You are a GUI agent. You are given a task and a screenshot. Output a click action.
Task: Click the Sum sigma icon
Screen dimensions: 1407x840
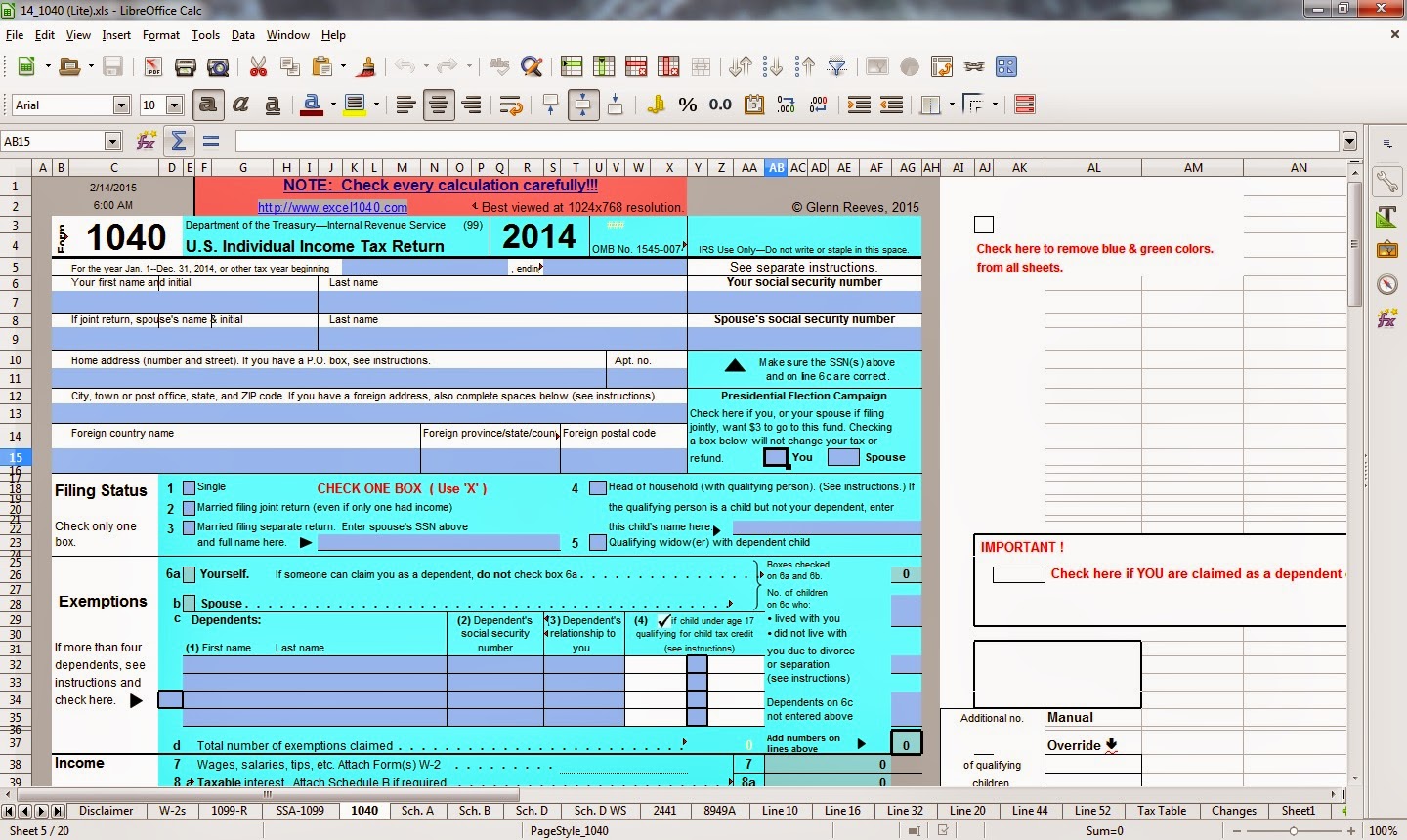point(178,142)
